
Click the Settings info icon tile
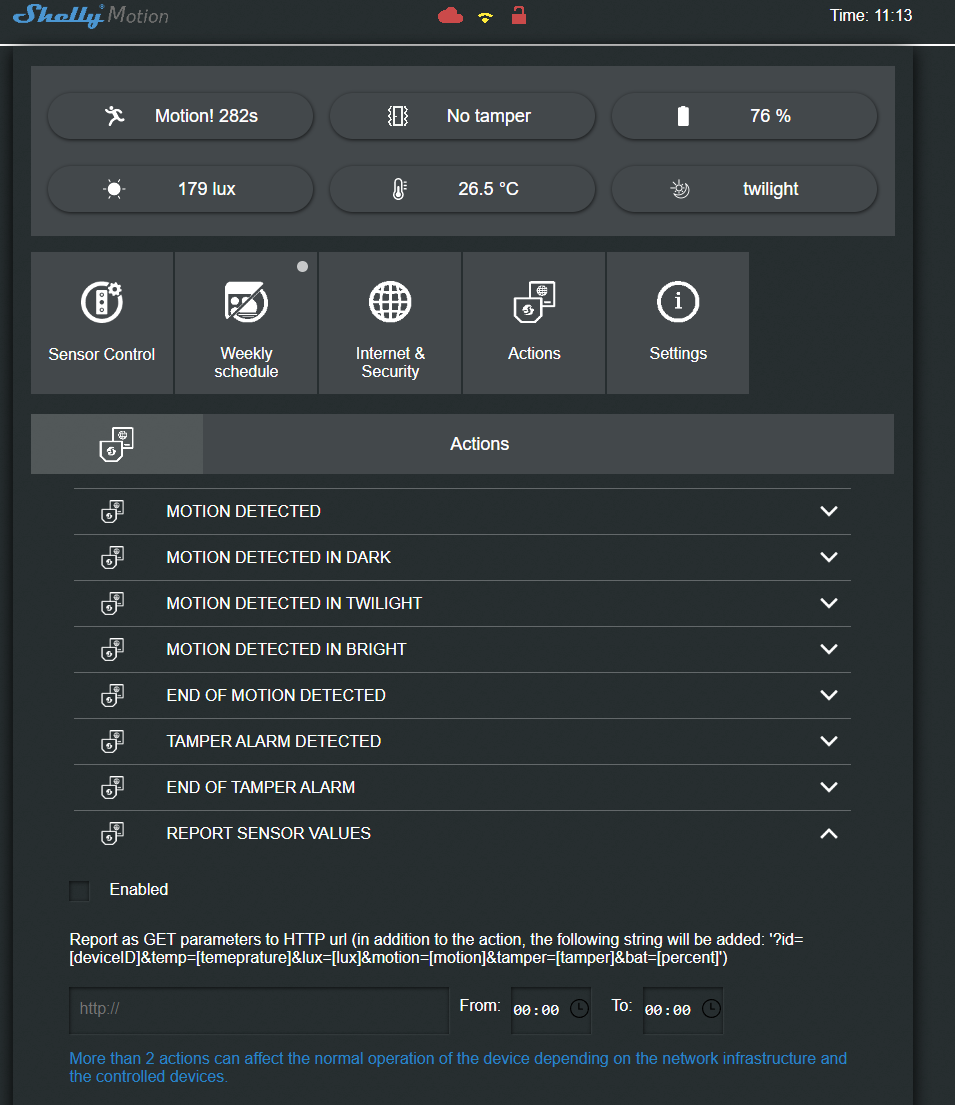pyautogui.click(x=678, y=301)
